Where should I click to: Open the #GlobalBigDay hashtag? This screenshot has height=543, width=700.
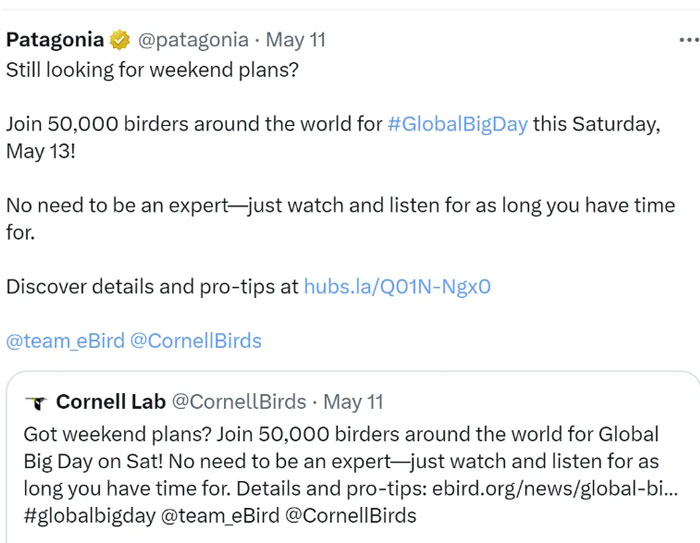458,124
